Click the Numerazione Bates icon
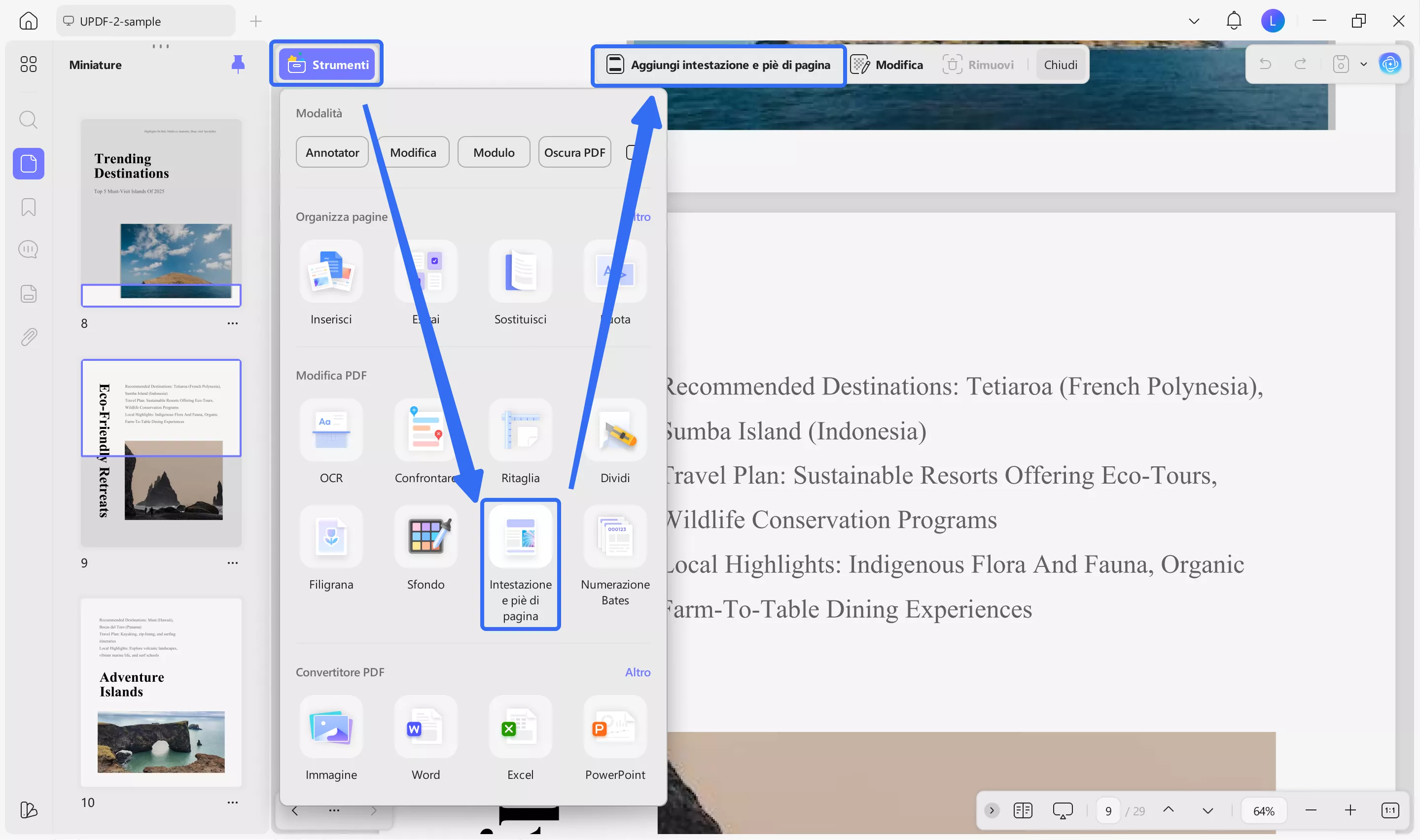The image size is (1420, 840). pyautogui.click(x=615, y=537)
